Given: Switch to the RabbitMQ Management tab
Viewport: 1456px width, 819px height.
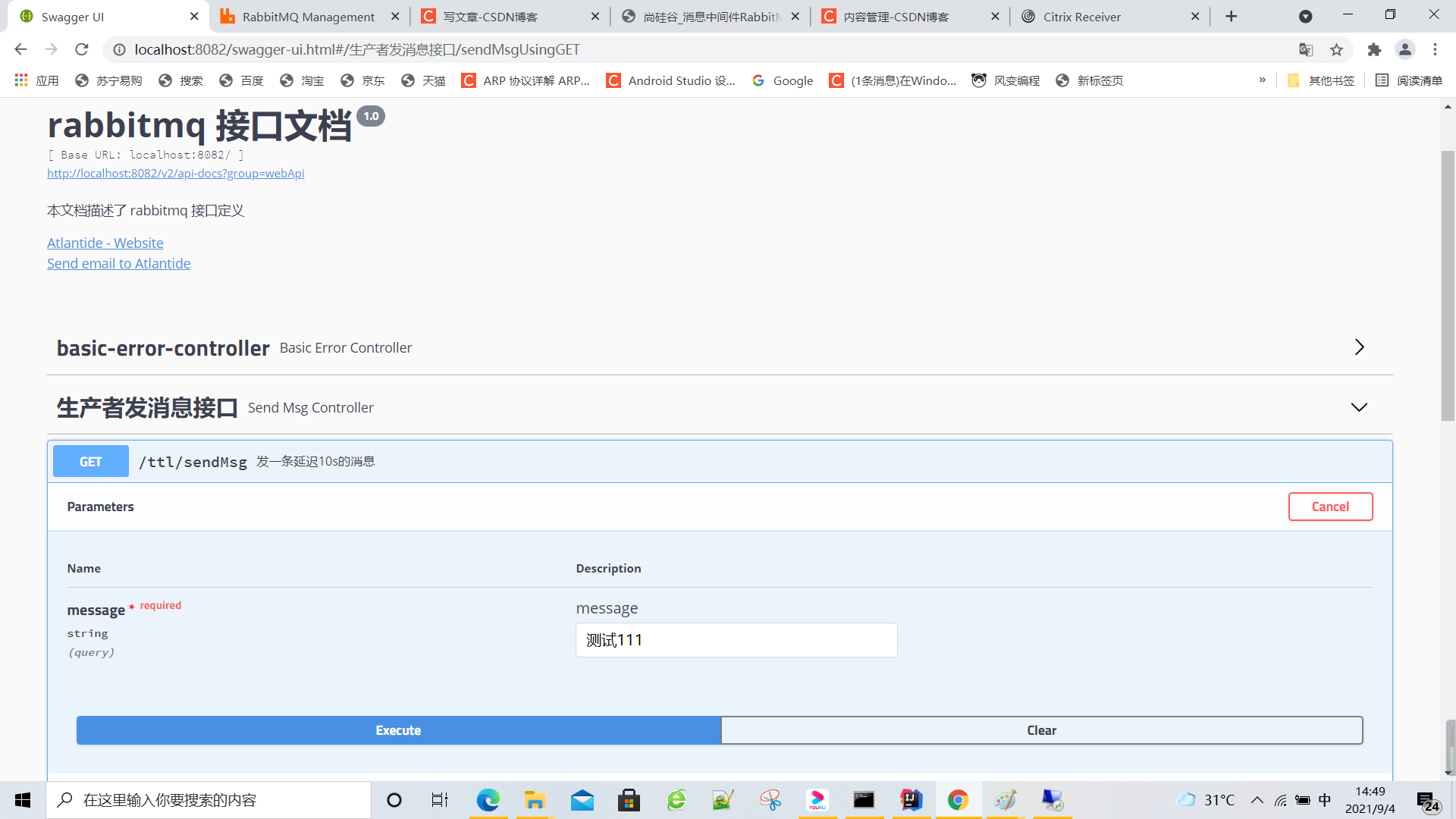Looking at the screenshot, I should pyautogui.click(x=308, y=17).
